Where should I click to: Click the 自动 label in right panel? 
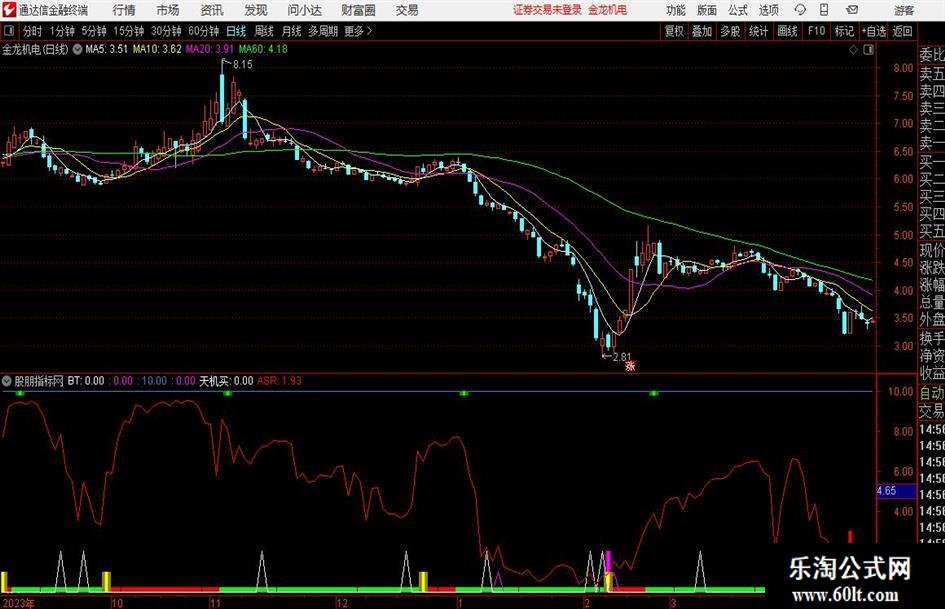click(931, 393)
